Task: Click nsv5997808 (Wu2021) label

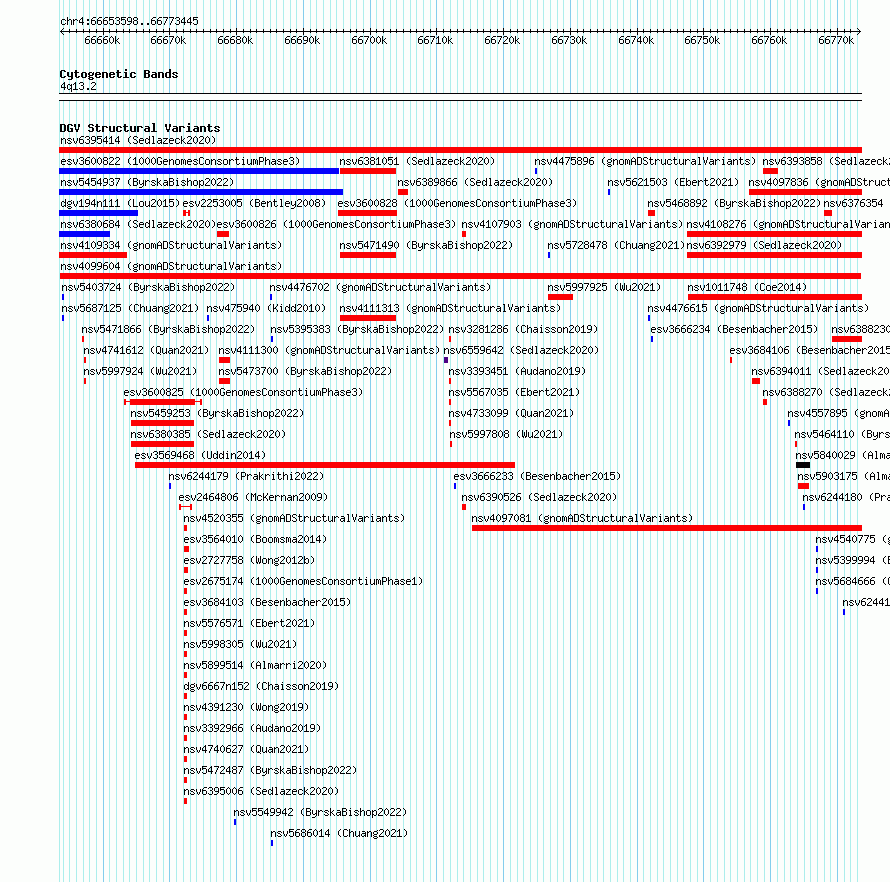Action: 506,434
